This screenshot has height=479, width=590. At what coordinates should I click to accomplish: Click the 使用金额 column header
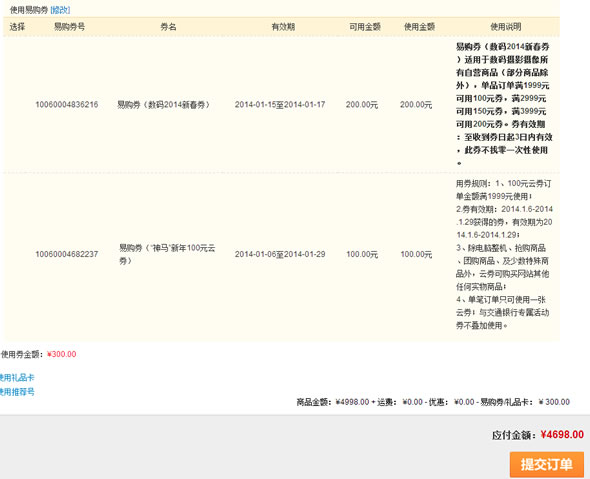tap(420, 27)
